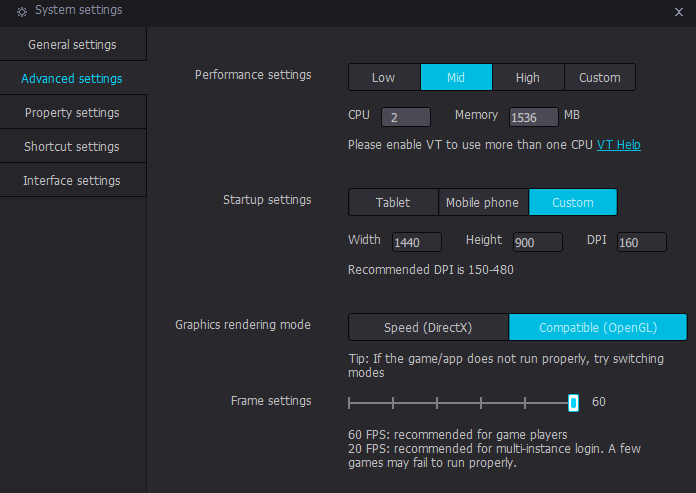Go to the Shortcut settings tab
The width and height of the screenshot is (696, 493).
point(72,147)
